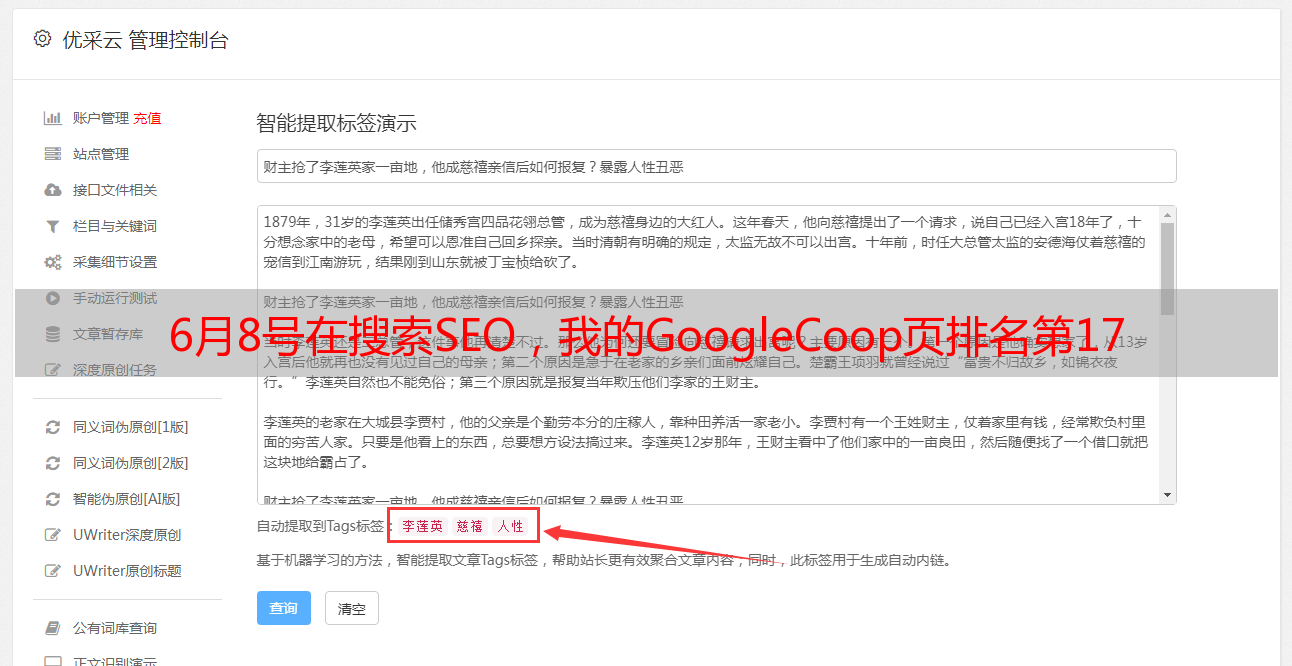Screen dimensions: 1292x666
Task: Click the refresh icon for 智能伪原创[AI版]
Action: coord(53,499)
